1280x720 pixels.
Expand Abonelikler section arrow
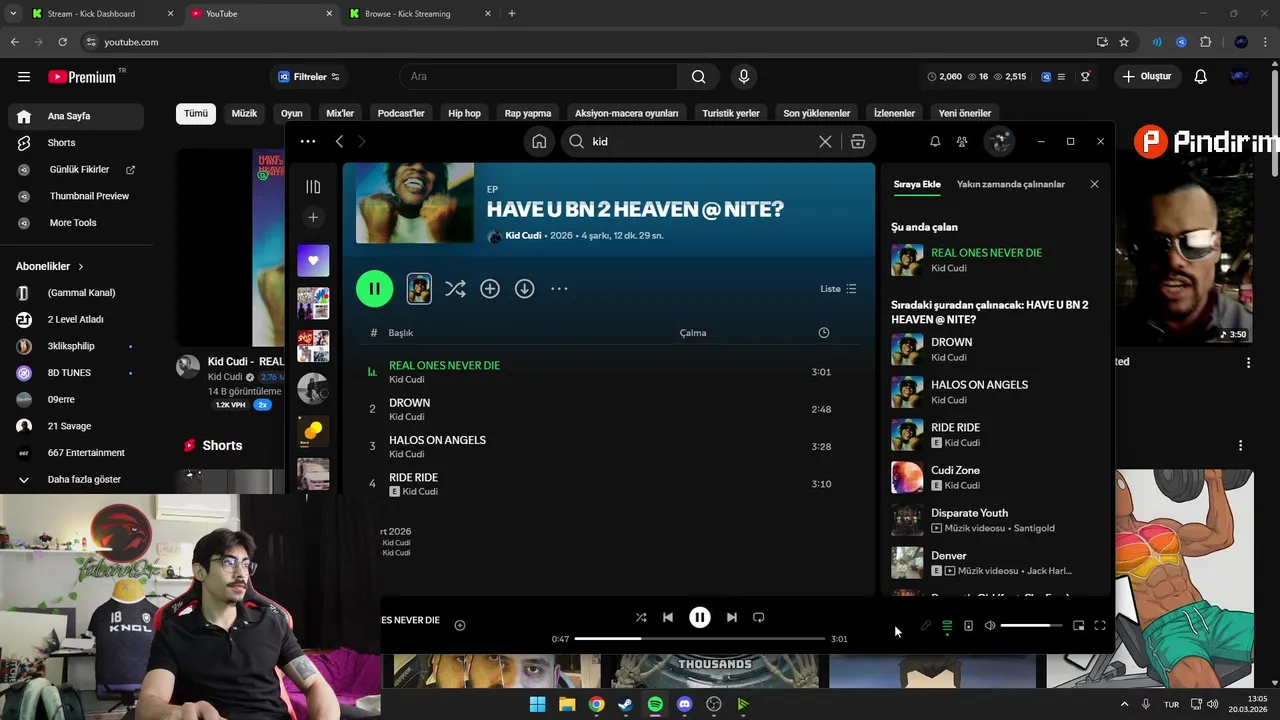point(81,267)
